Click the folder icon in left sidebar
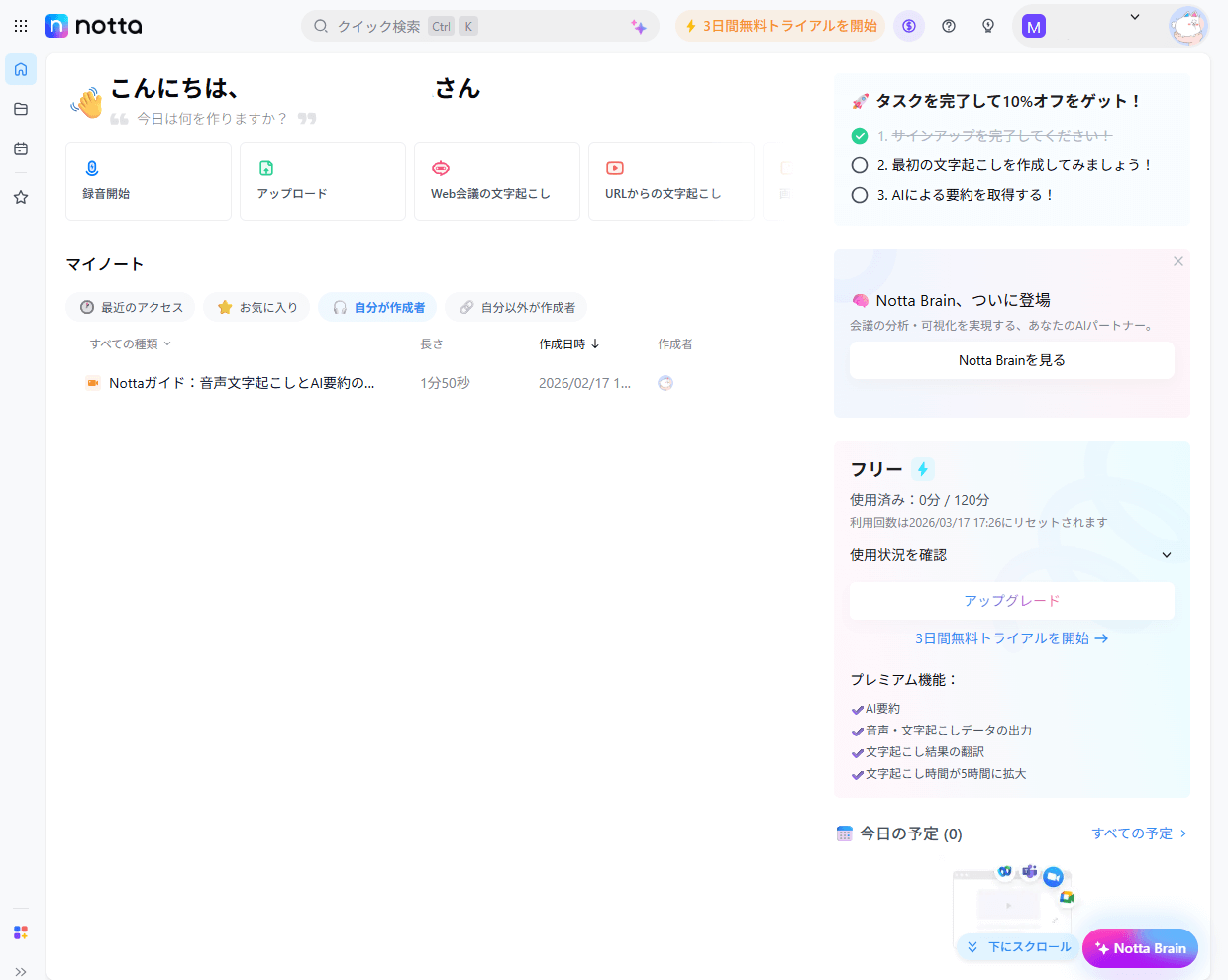 [21, 109]
